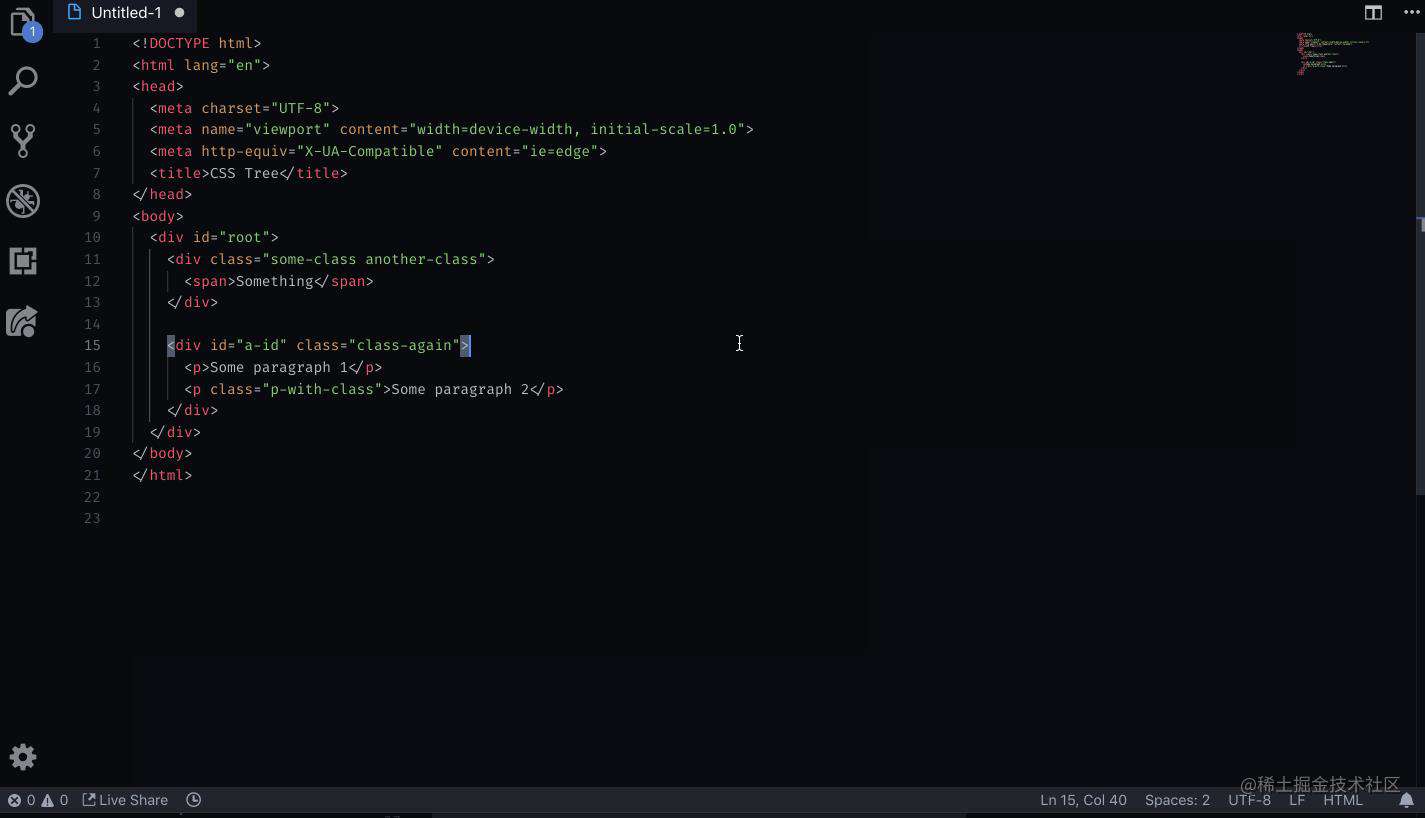This screenshot has width=1425, height=818.
Task: Open the Search panel
Action: tap(23, 81)
